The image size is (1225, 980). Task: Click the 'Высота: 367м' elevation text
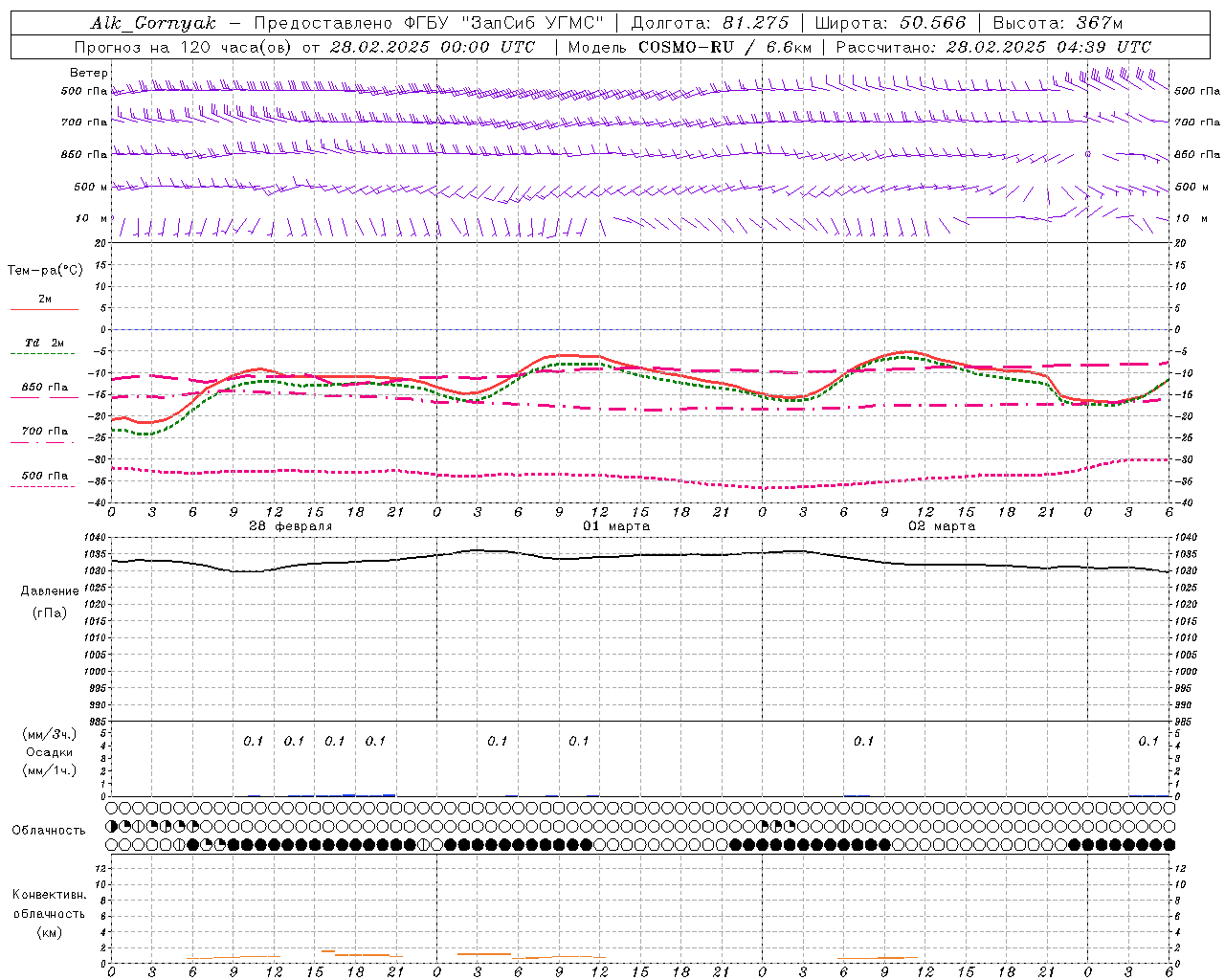click(x=1058, y=23)
